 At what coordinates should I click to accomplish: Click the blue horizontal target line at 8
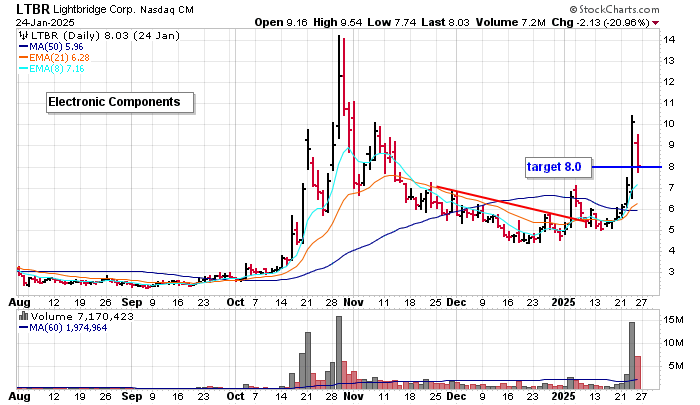point(626,167)
